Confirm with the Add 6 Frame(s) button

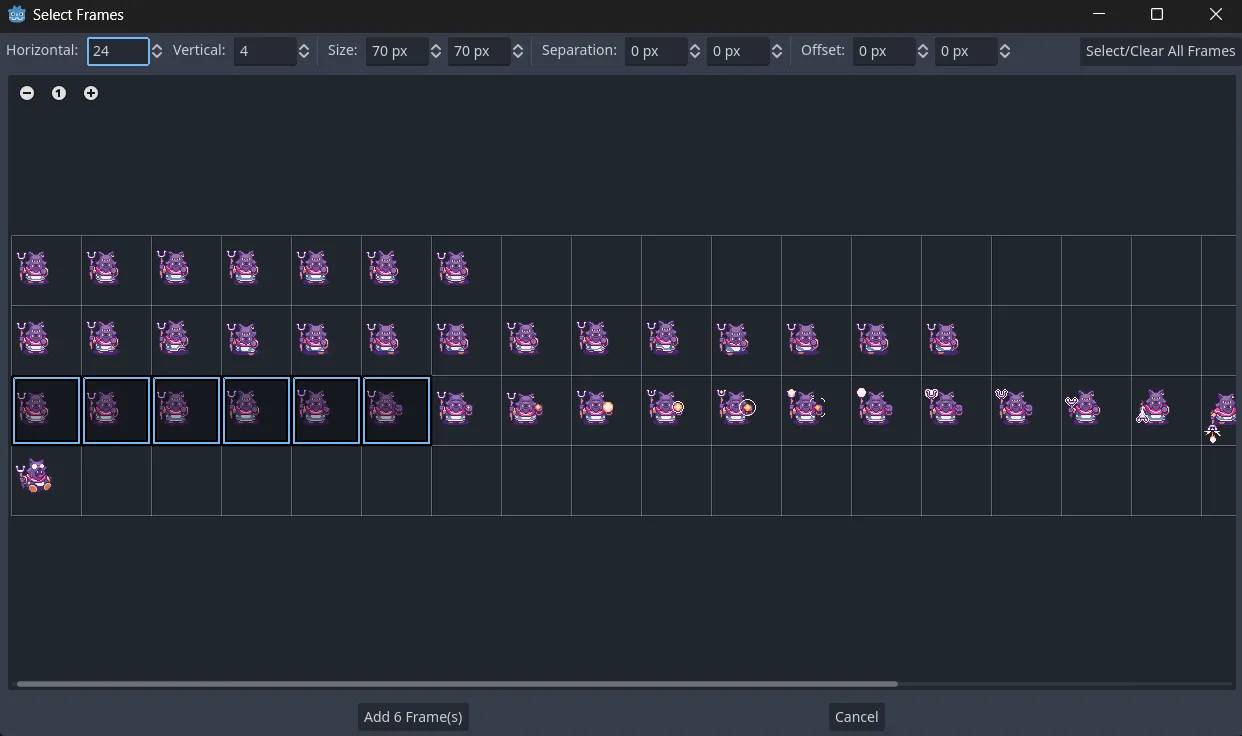click(x=413, y=717)
